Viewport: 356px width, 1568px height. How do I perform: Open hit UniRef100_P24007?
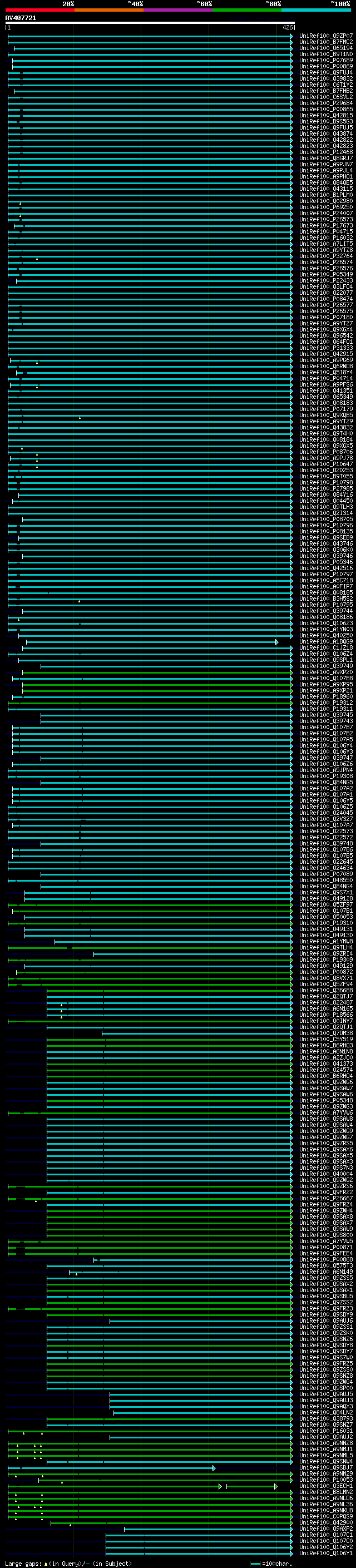coord(326,214)
